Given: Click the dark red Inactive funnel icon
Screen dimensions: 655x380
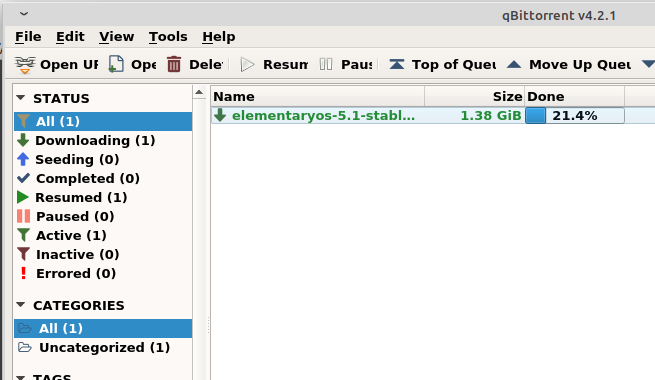Looking at the screenshot, I should pyautogui.click(x=23, y=254).
